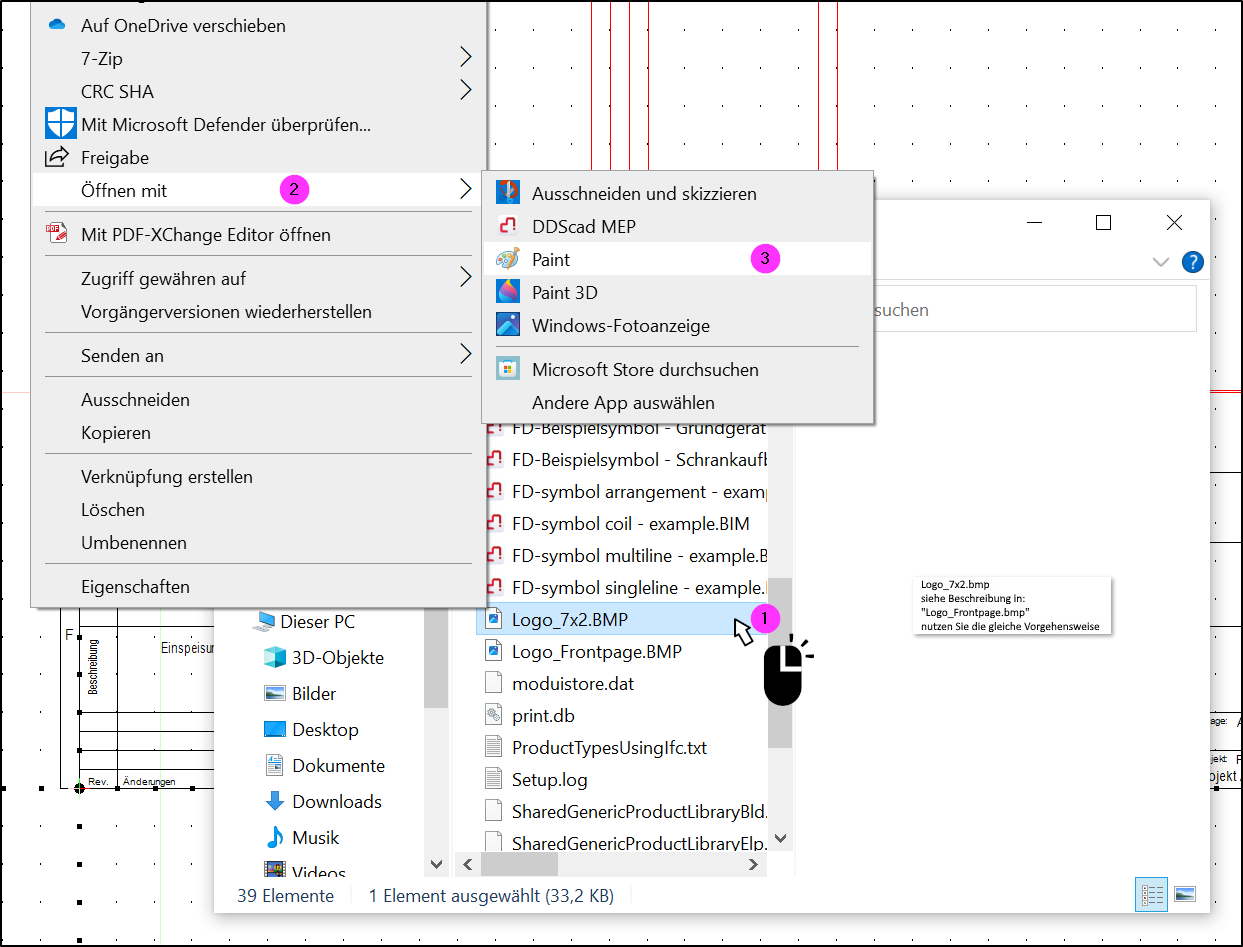Viewport: 1243px width, 947px height.
Task: Click the moduistore.dat file icon
Action: point(493,683)
